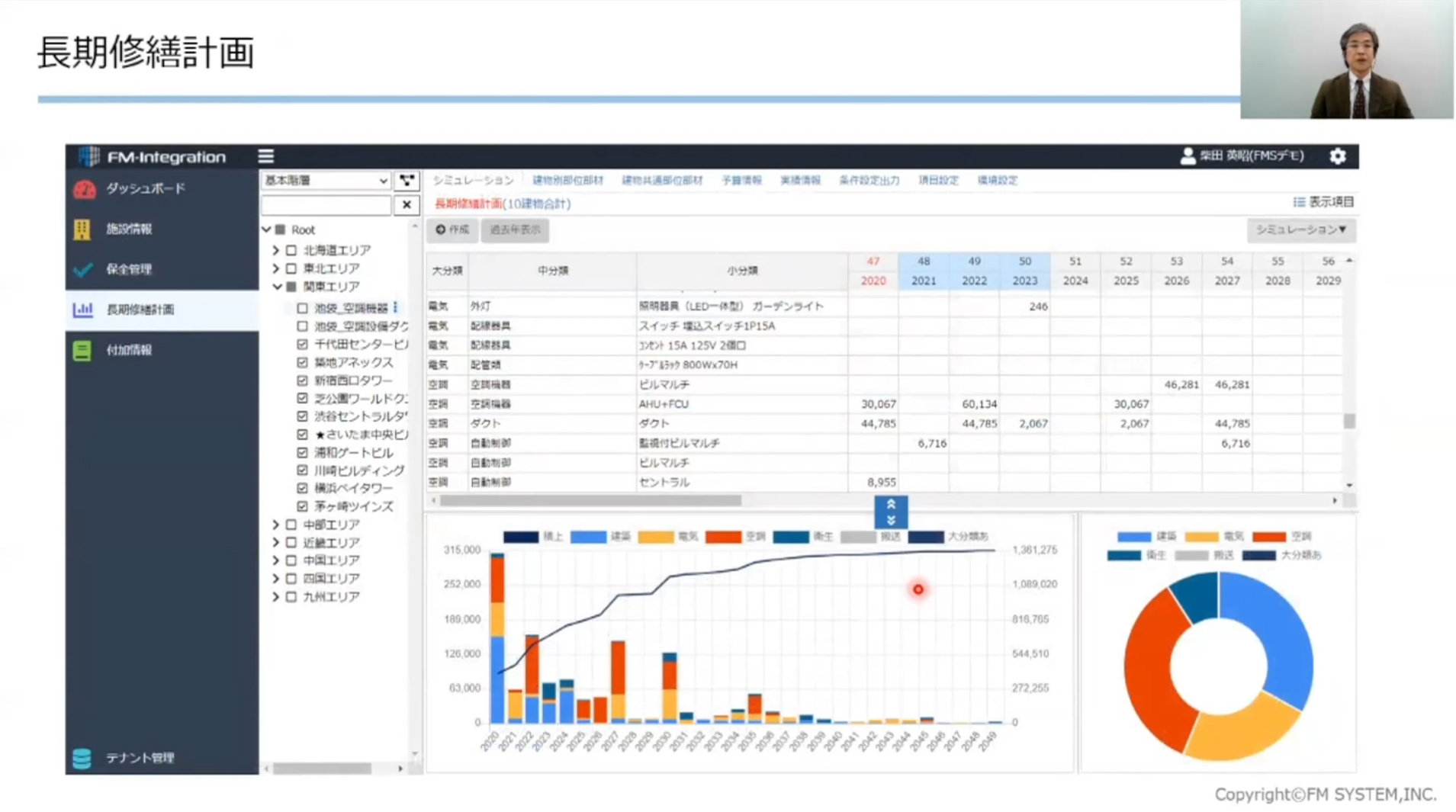
Task: Click the hierarchy tree structure icon
Action: click(x=407, y=181)
